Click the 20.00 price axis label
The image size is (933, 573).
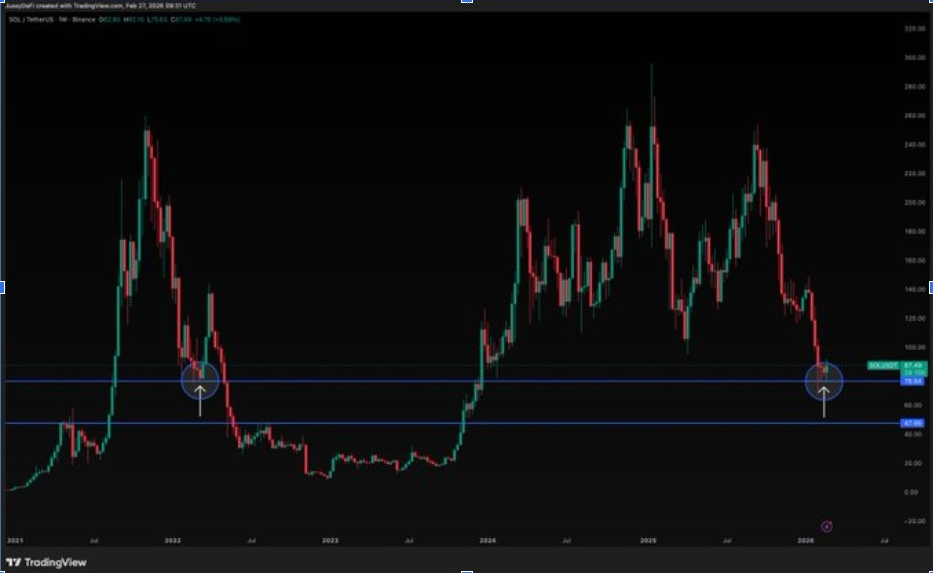(x=915, y=463)
